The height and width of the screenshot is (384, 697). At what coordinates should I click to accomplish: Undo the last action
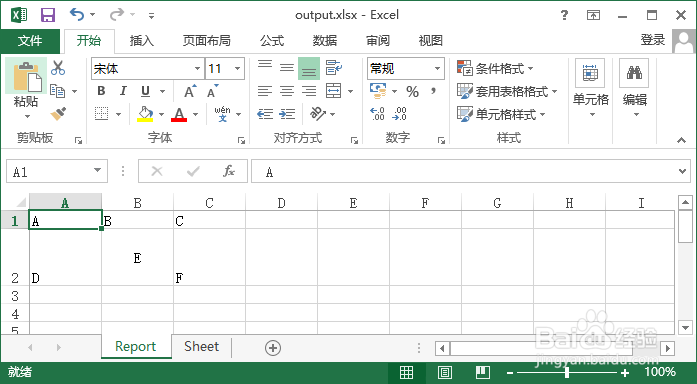tap(77, 15)
